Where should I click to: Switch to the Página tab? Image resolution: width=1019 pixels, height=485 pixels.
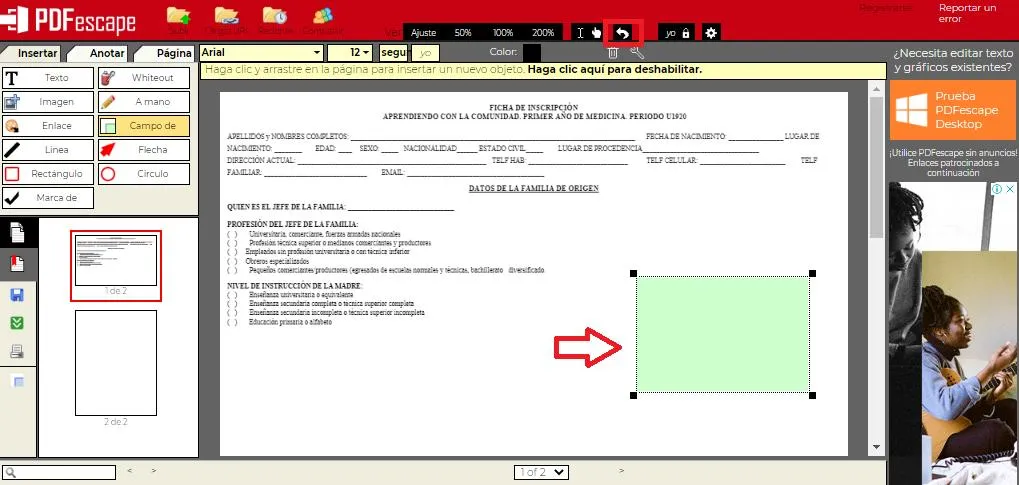point(172,53)
